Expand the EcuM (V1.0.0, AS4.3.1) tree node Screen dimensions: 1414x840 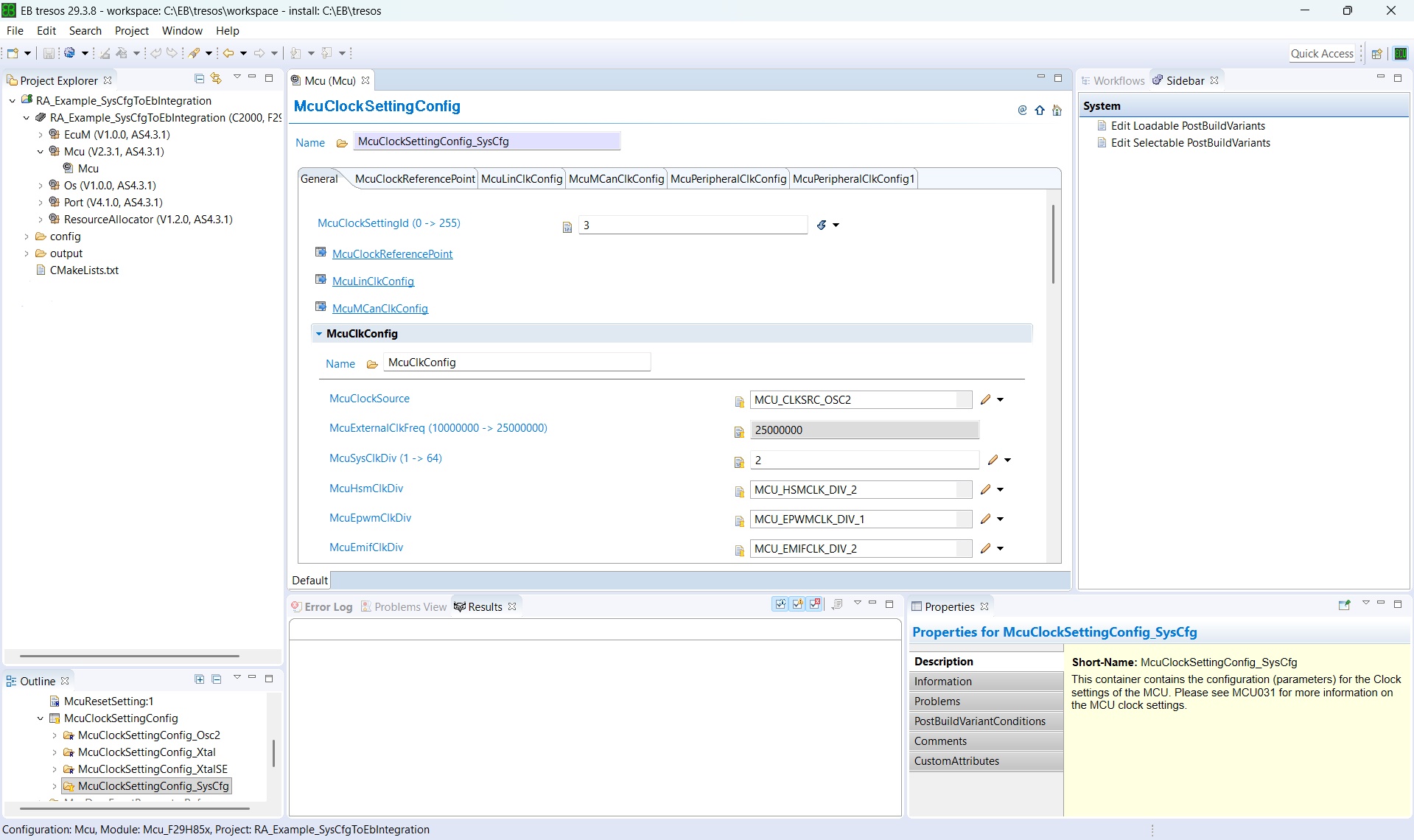coord(41,135)
